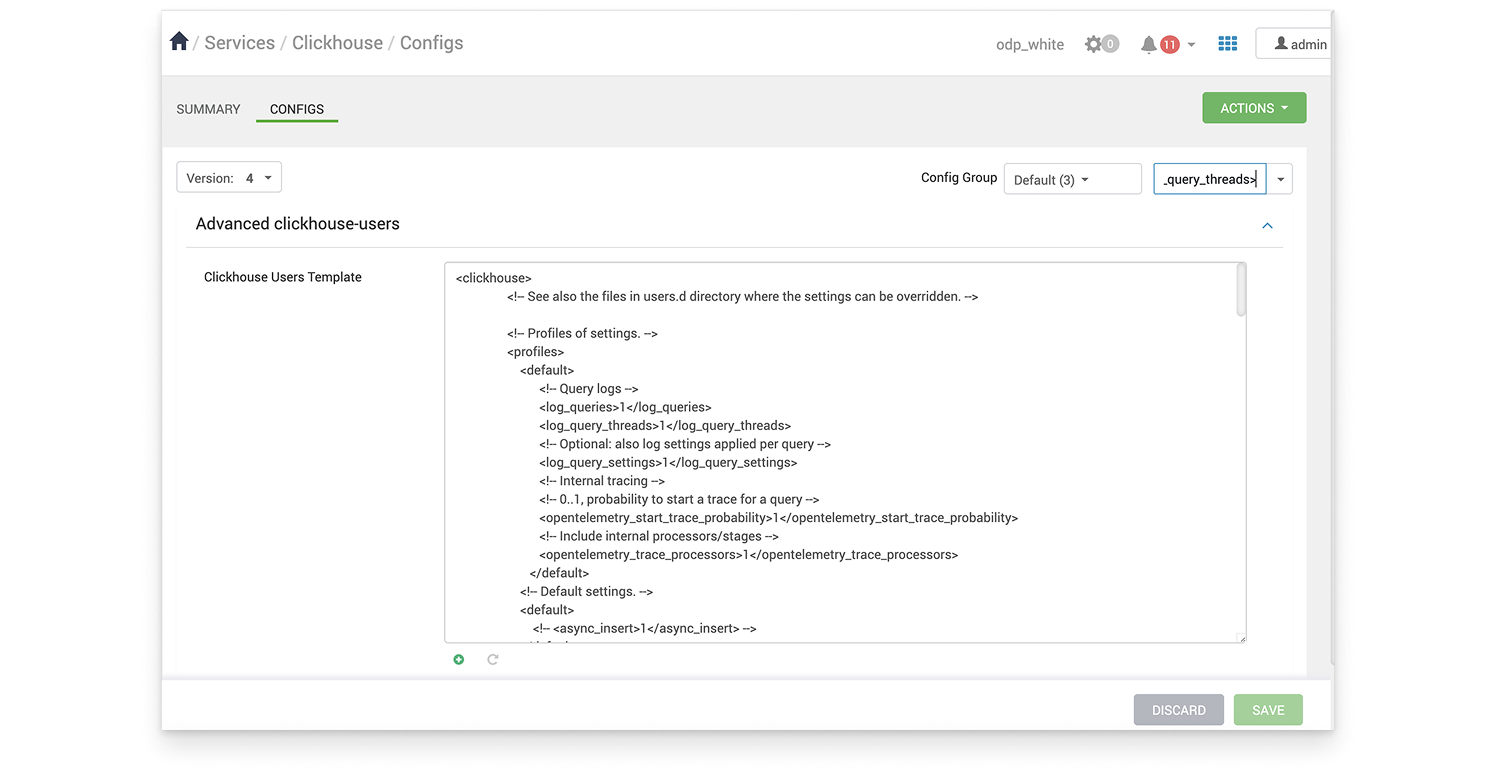The image size is (1494, 774).
Task: Open the Config Group Default dropdown
Action: [x=1072, y=179]
